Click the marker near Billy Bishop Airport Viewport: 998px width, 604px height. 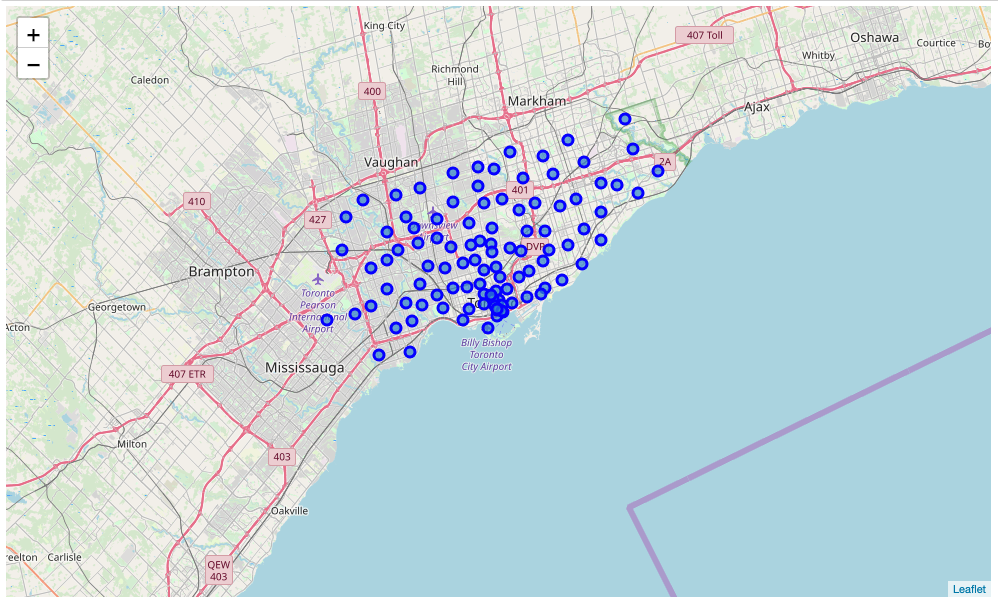(x=489, y=327)
